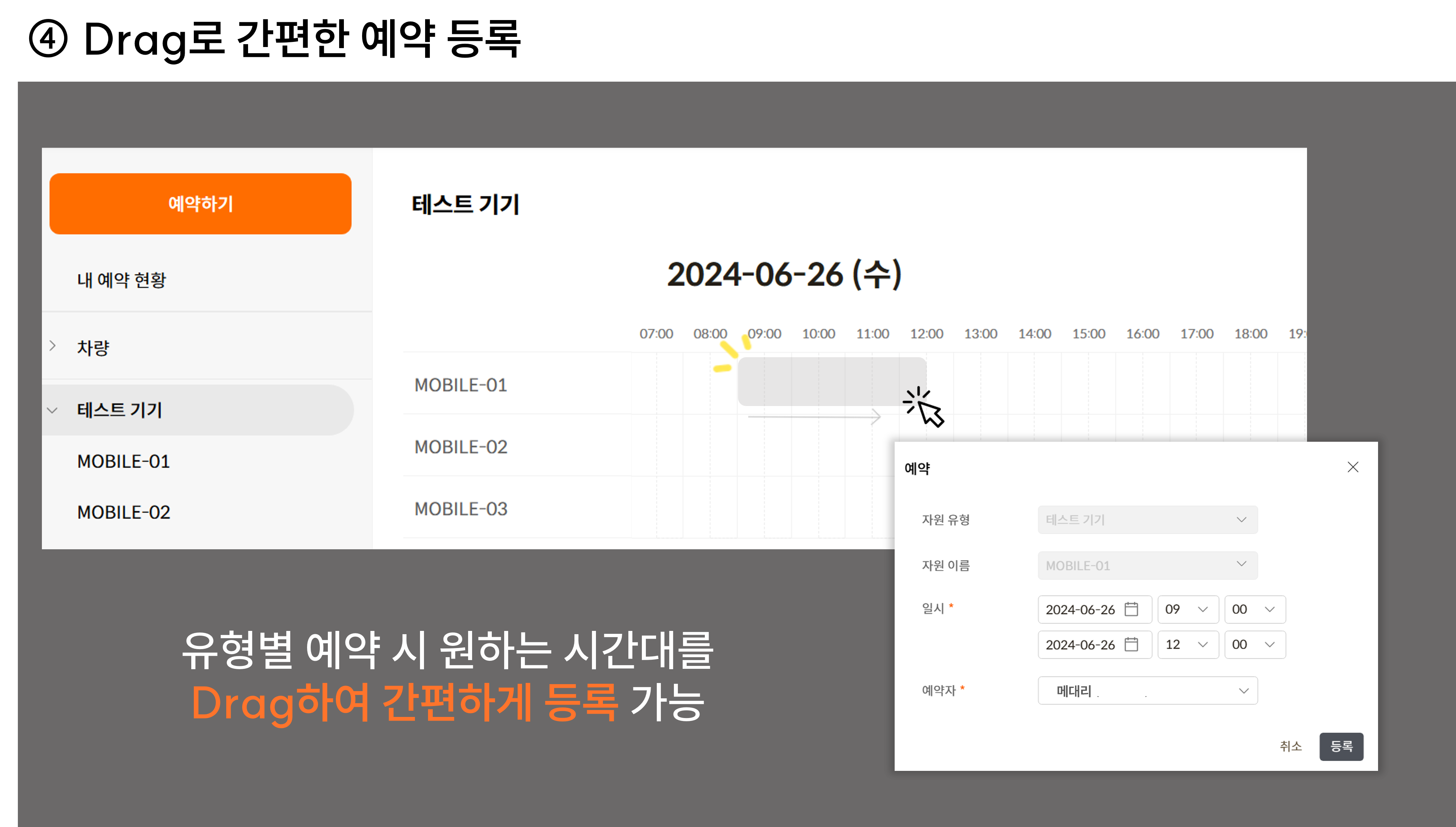Select MOBILE-01 in the sidebar

(124, 461)
